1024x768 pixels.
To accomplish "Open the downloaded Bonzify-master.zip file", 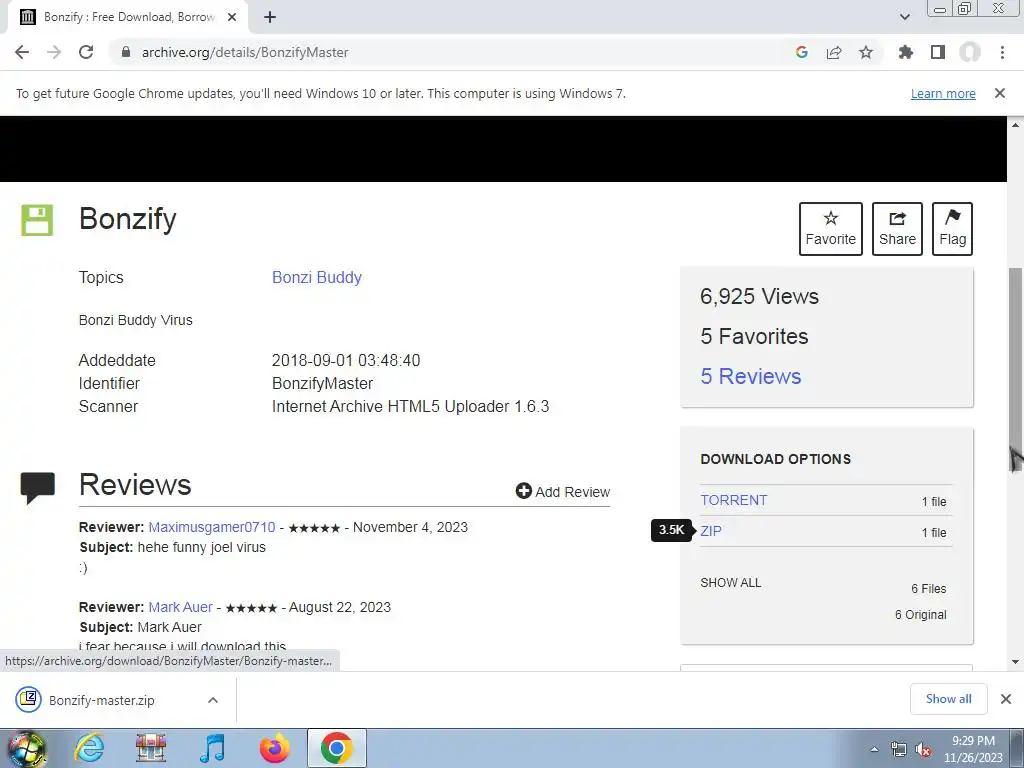I will (101, 700).
